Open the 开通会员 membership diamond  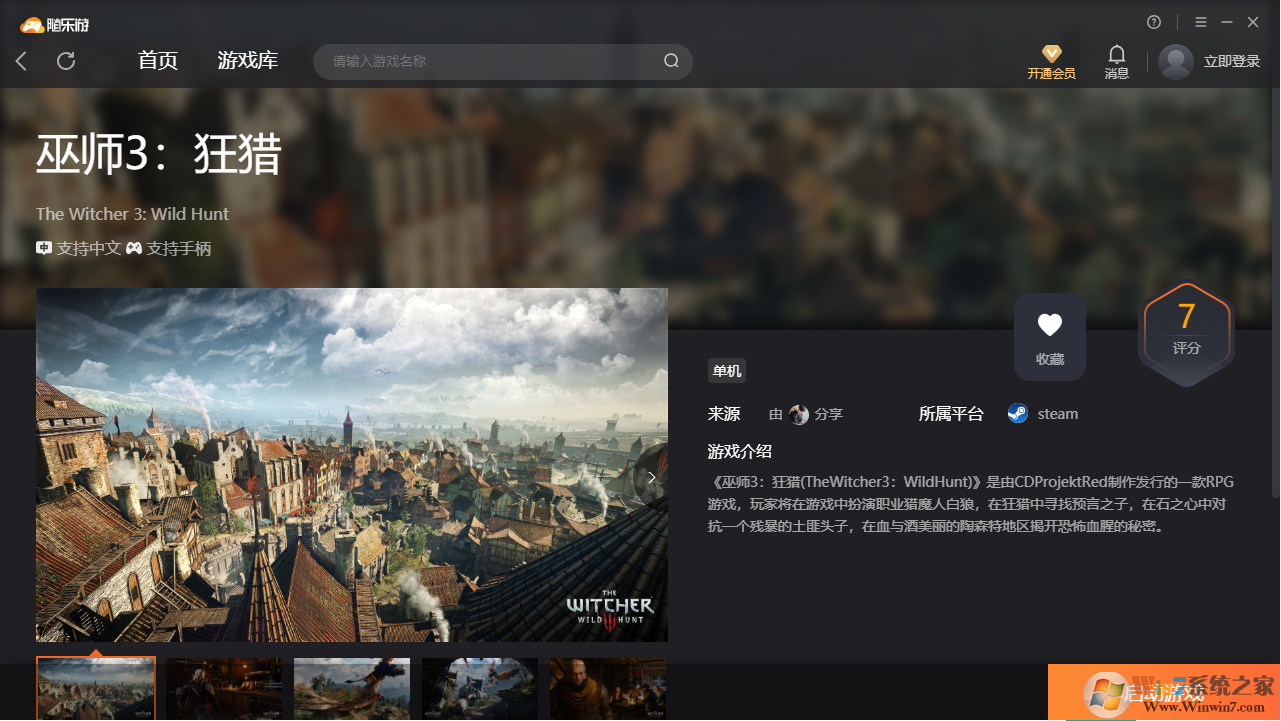pyautogui.click(x=1051, y=62)
